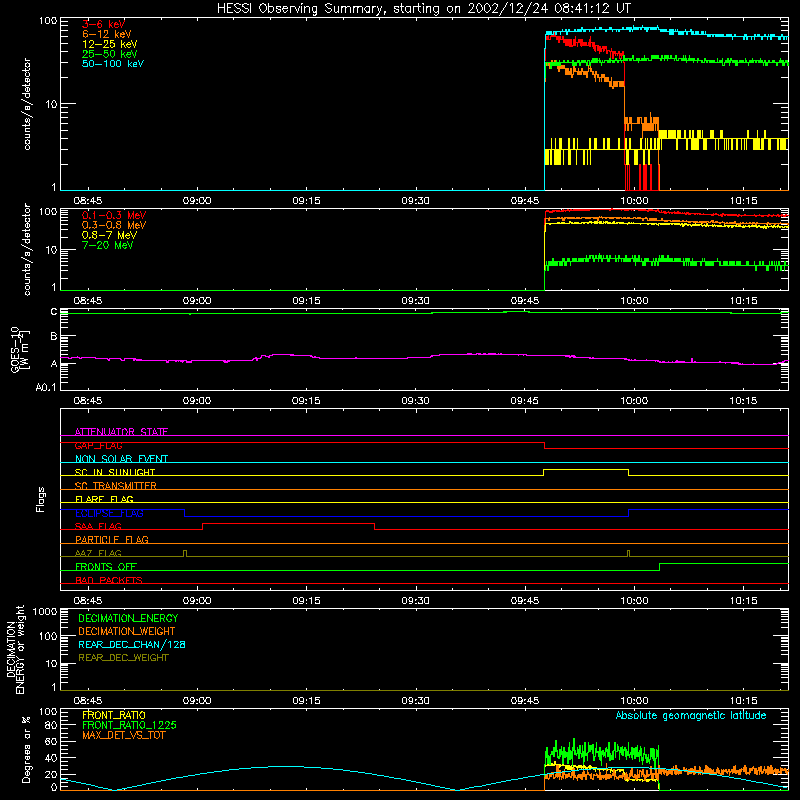The width and height of the screenshot is (800, 800).
Task: Click the Absolute geomagnetic latitude label
Action: (691, 715)
